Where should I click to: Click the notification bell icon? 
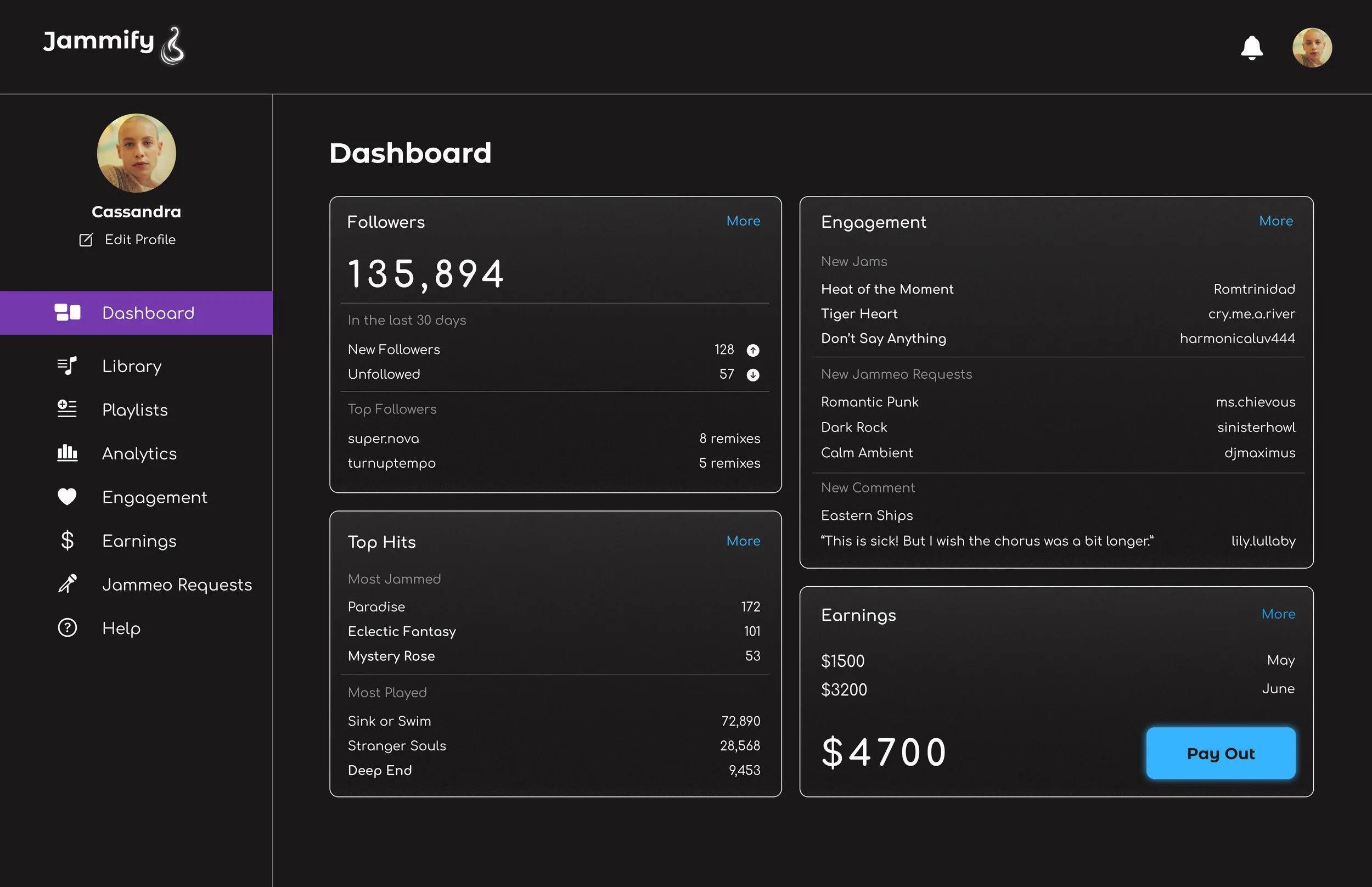(1251, 48)
